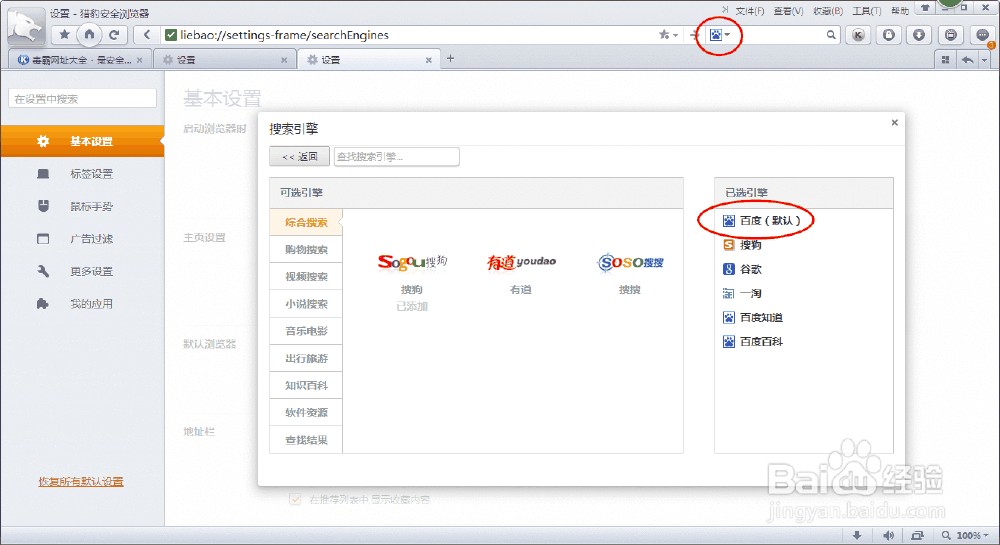
Task: Click the back arrow navigation button
Action: (x=147, y=34)
